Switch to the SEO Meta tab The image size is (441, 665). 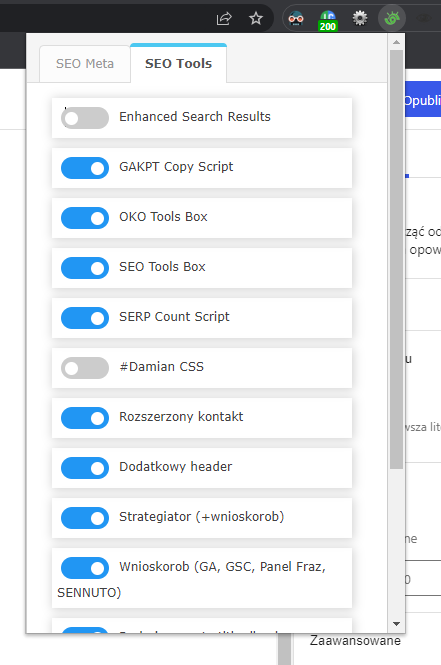click(85, 64)
